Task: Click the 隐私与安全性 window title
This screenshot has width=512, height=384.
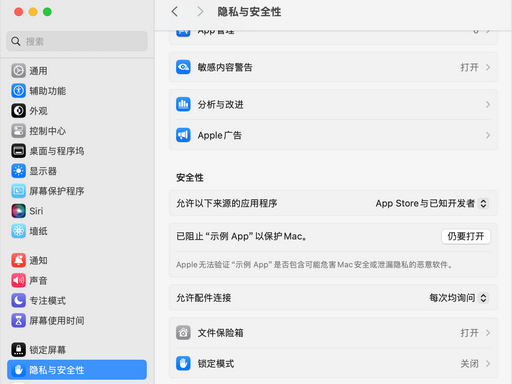Action: point(249,12)
